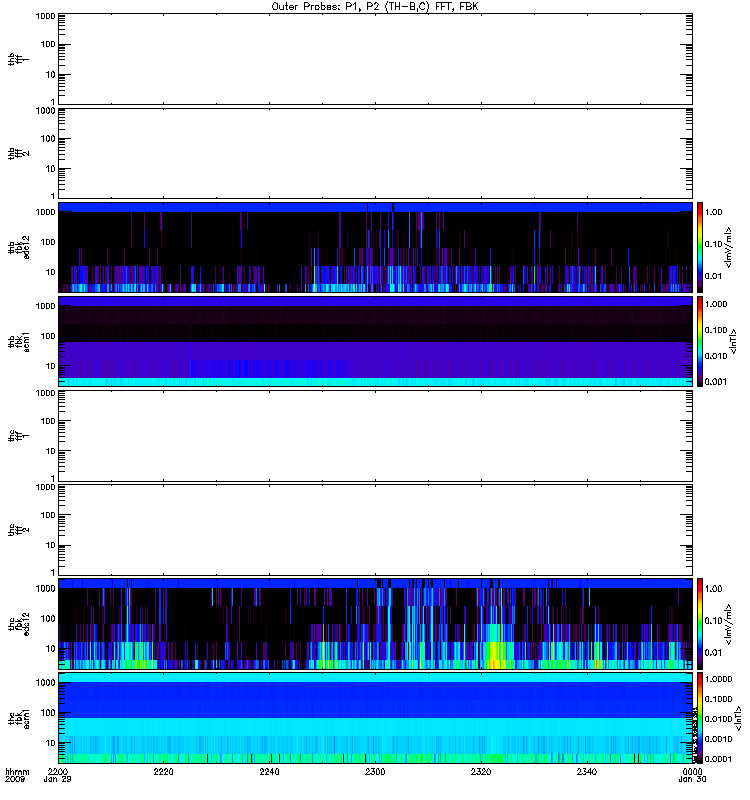Click the <|mV/m|> unit label beside thb edc12 colorbar
The height and width of the screenshot is (800, 750).
tap(729, 247)
